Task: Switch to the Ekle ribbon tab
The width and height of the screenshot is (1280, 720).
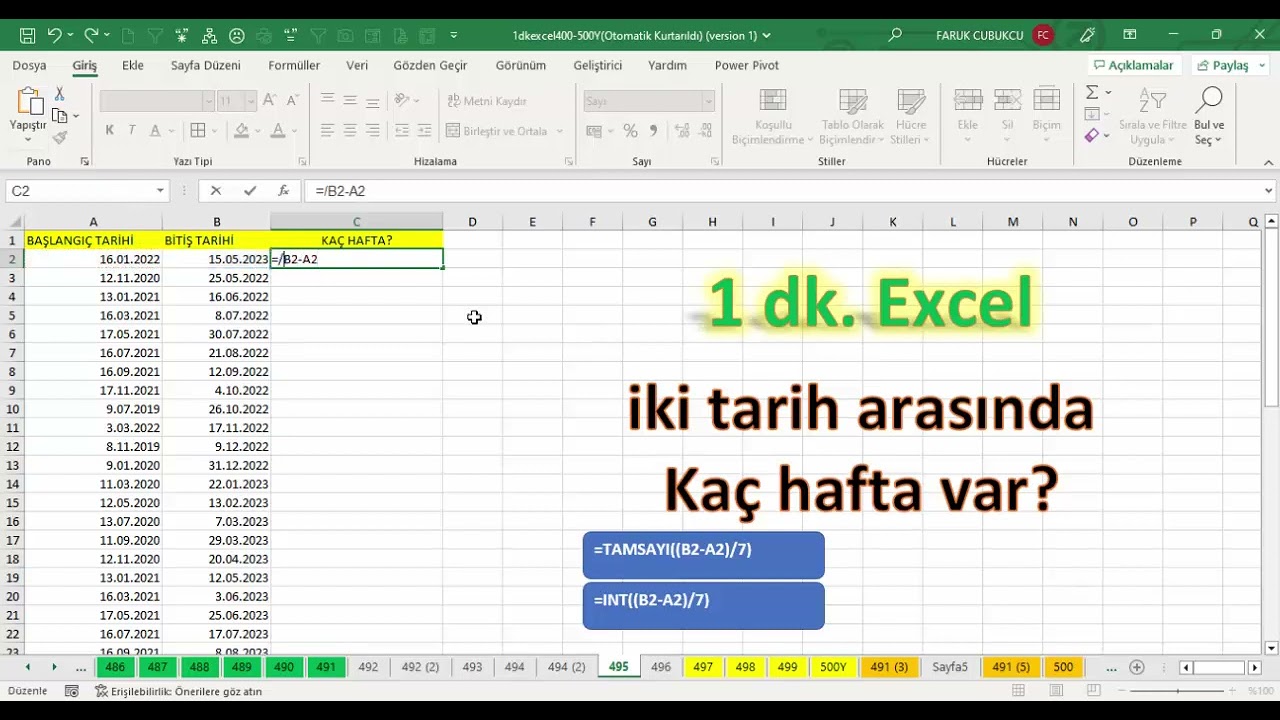Action: tap(133, 66)
